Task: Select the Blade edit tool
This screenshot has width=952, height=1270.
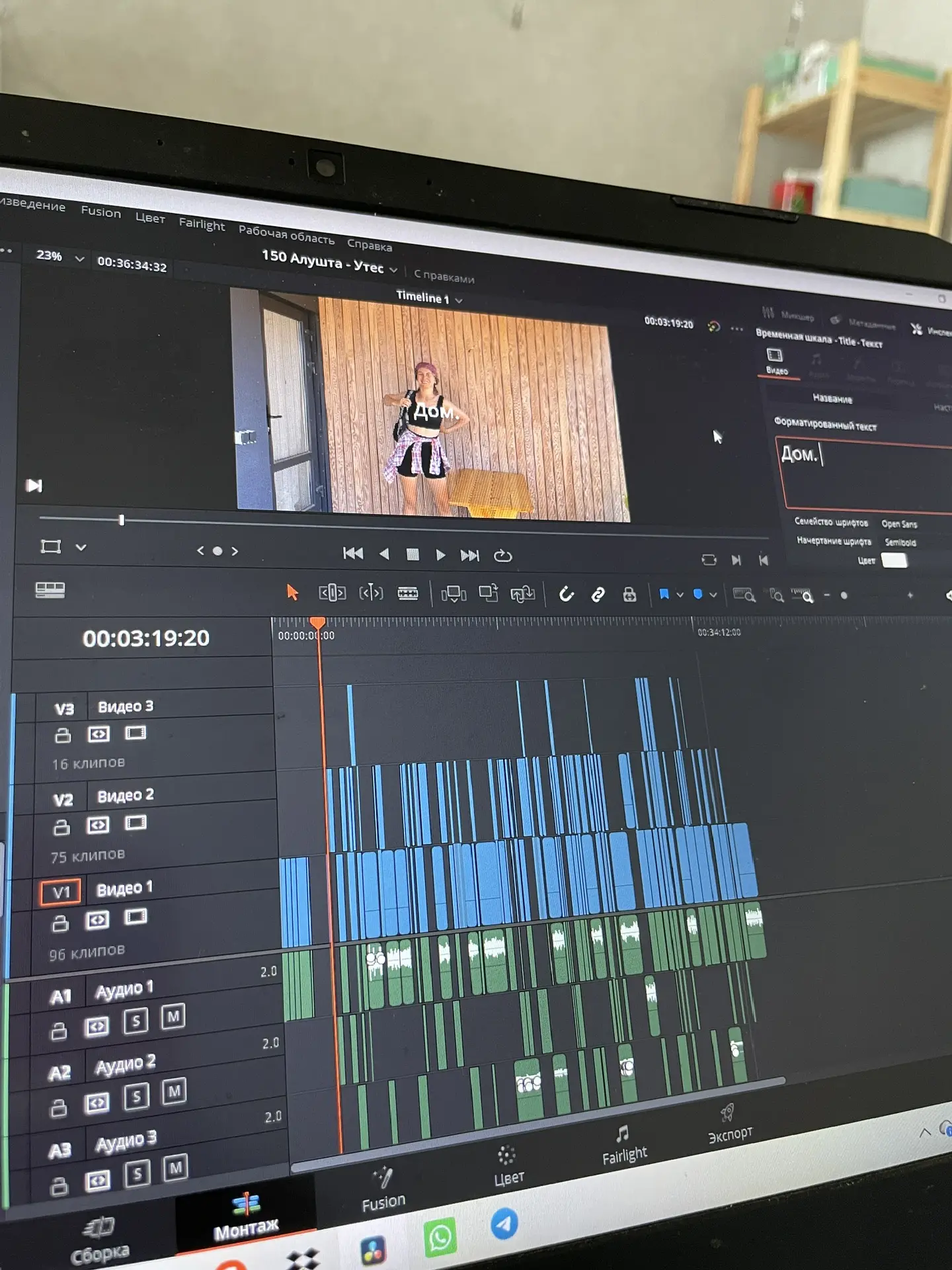Action: (x=408, y=593)
